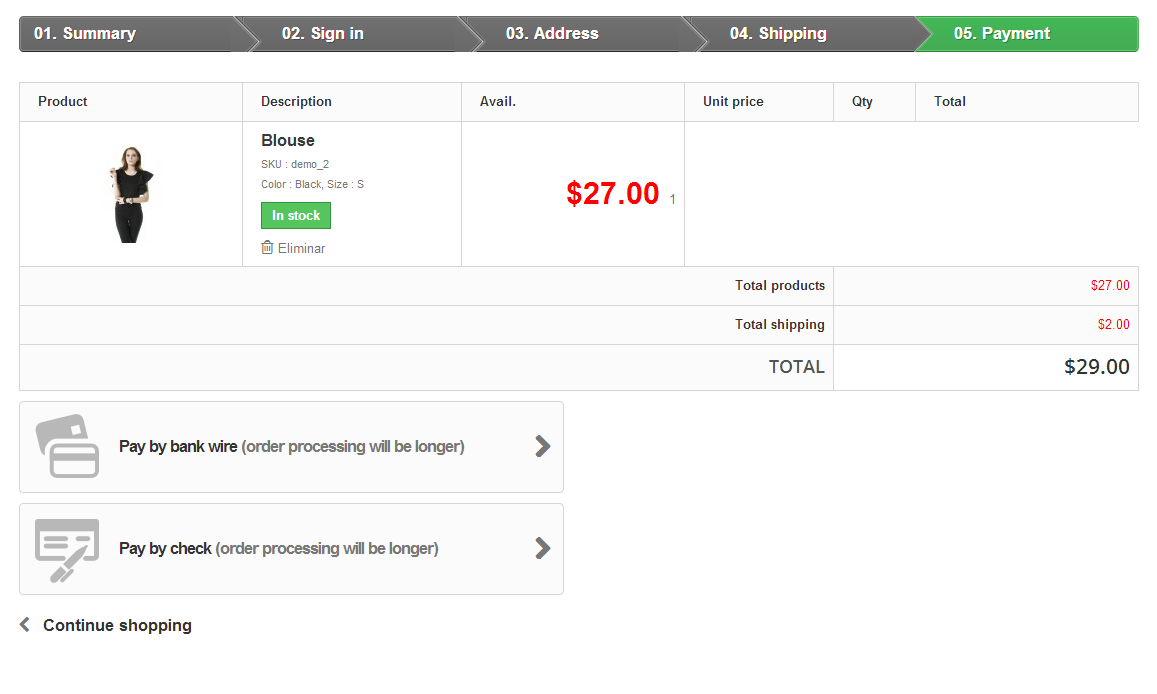Click the trash icon next to Eliminar

pyautogui.click(x=267, y=247)
